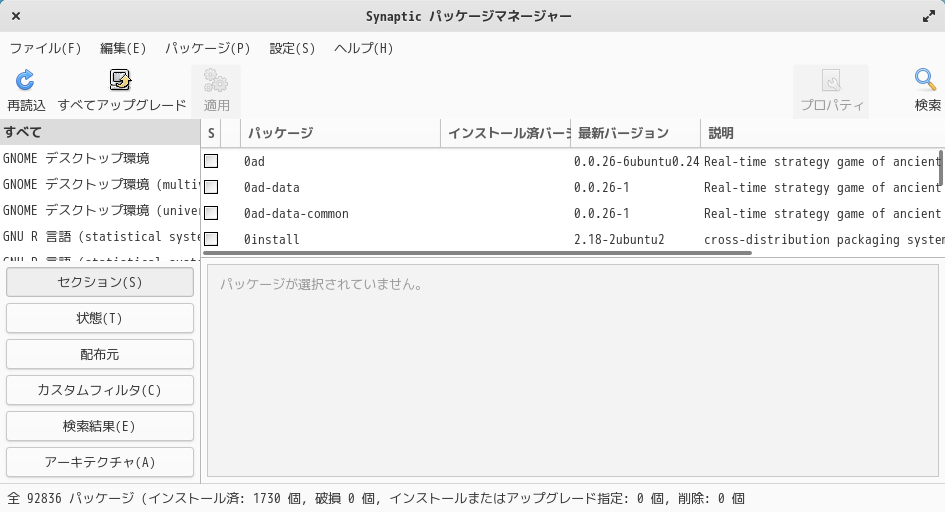Open the ファイル(F) menu
Viewport: 945px width, 512px height.
coord(45,48)
